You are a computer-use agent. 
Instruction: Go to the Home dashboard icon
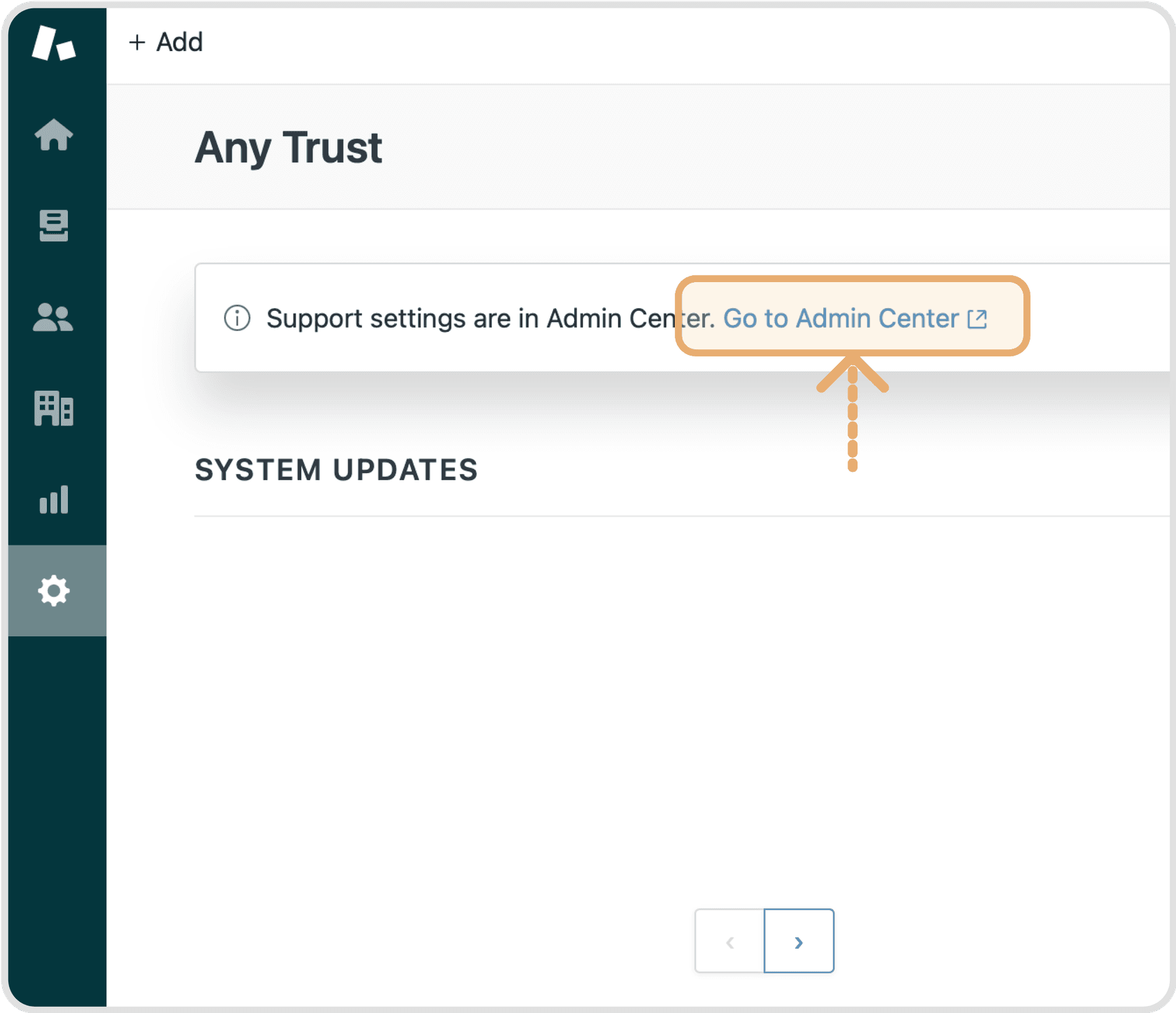coord(54,134)
